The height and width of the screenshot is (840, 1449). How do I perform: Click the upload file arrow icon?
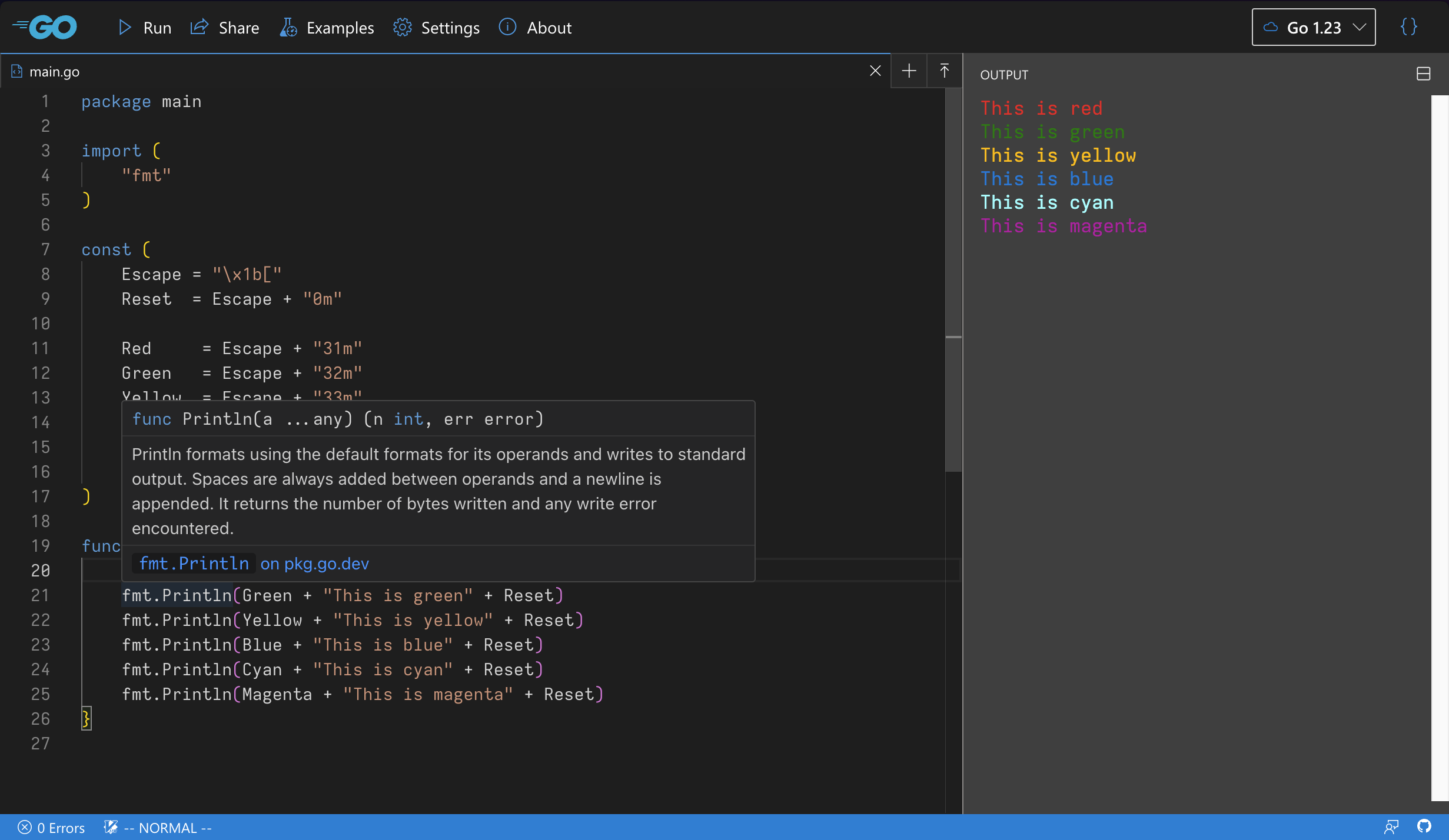(945, 71)
